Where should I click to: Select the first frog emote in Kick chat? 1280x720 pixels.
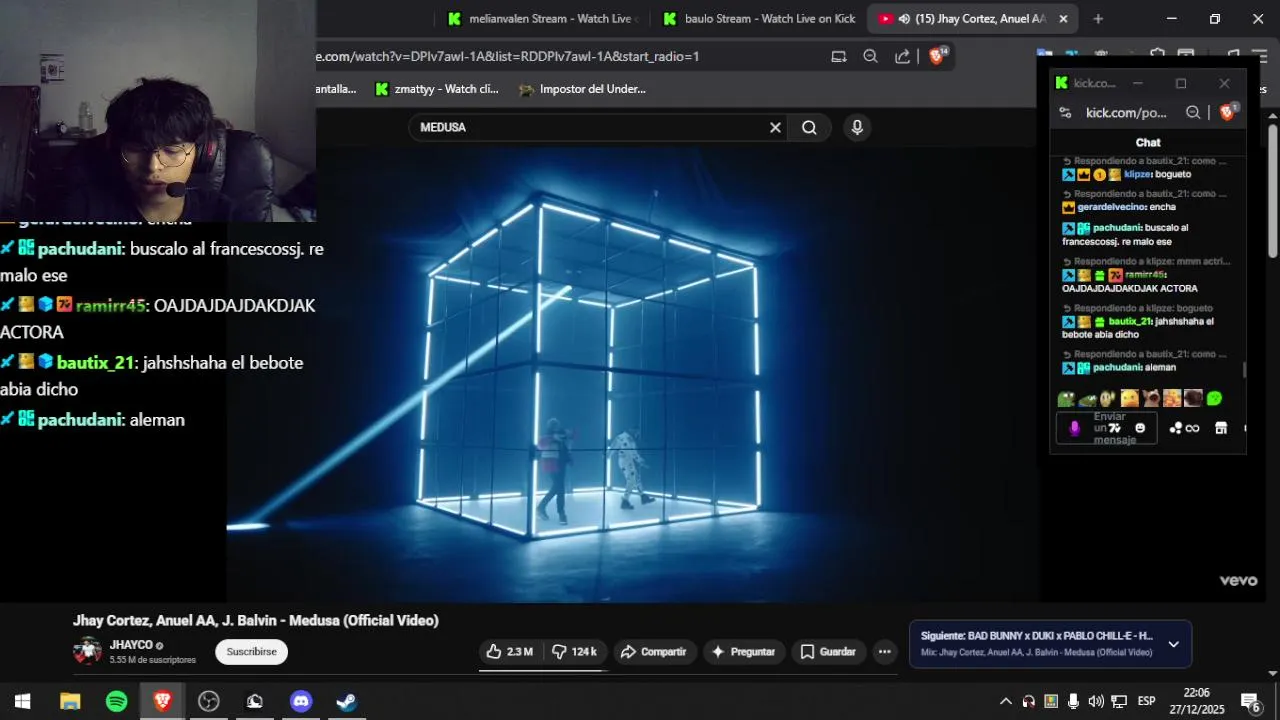pos(1066,398)
